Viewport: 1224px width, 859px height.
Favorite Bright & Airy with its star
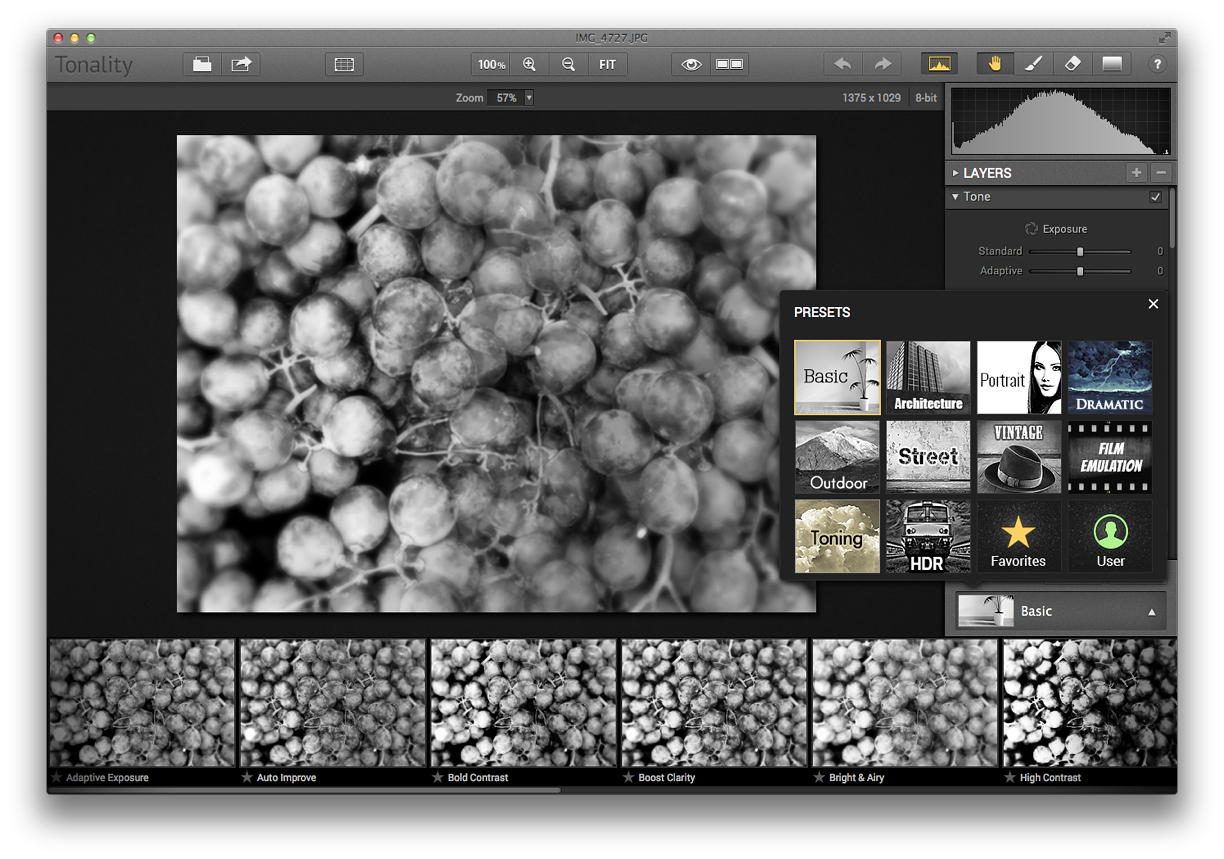(x=820, y=777)
